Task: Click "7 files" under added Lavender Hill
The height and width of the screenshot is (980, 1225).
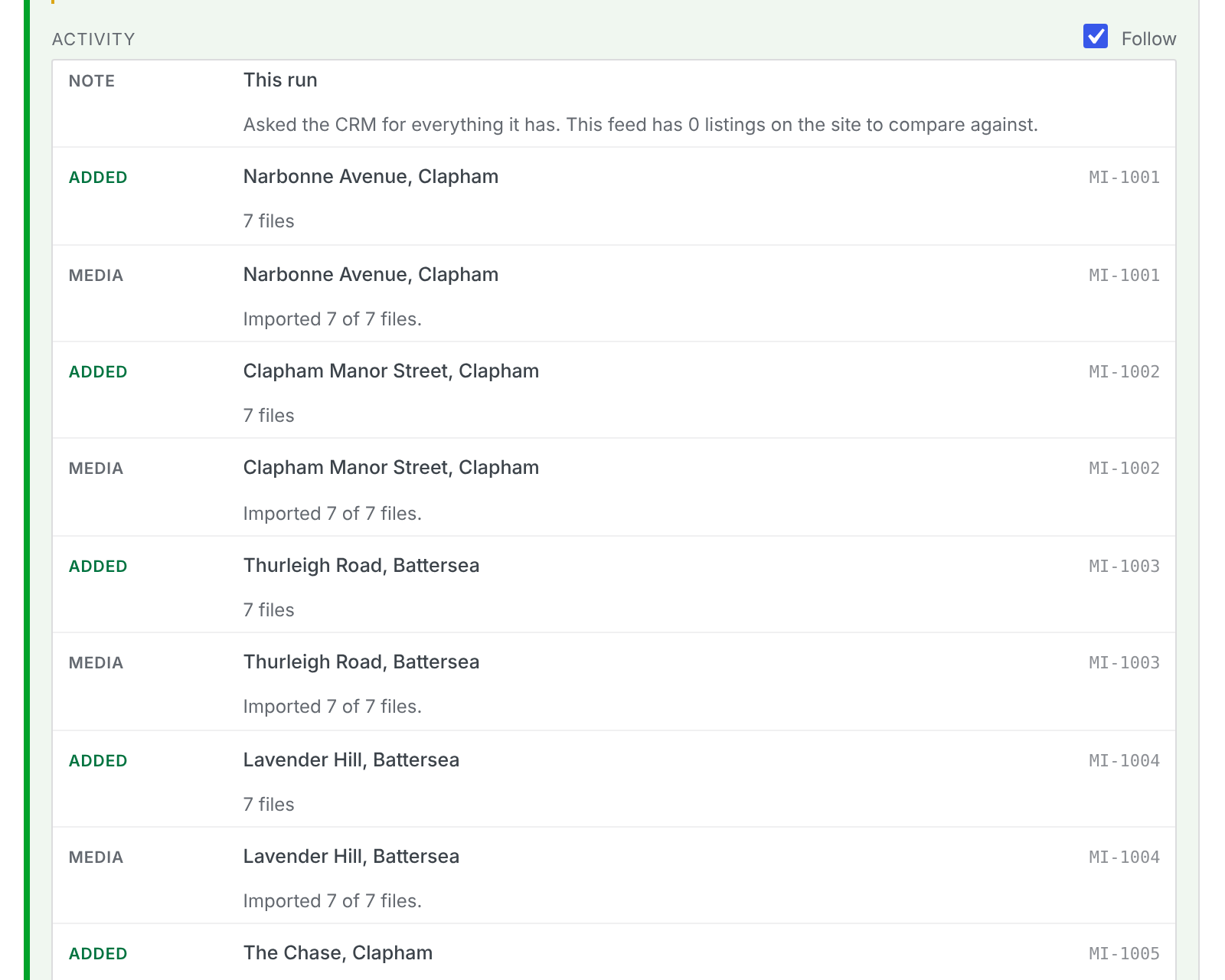Action: pyautogui.click(x=269, y=805)
